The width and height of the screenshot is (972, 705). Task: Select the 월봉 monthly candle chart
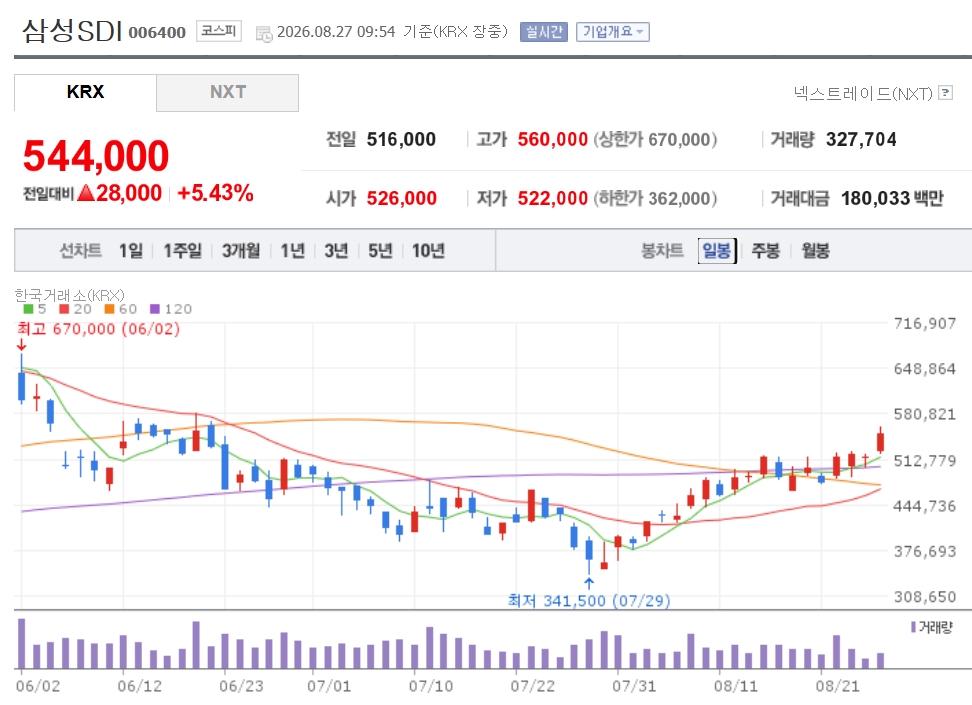[815, 251]
